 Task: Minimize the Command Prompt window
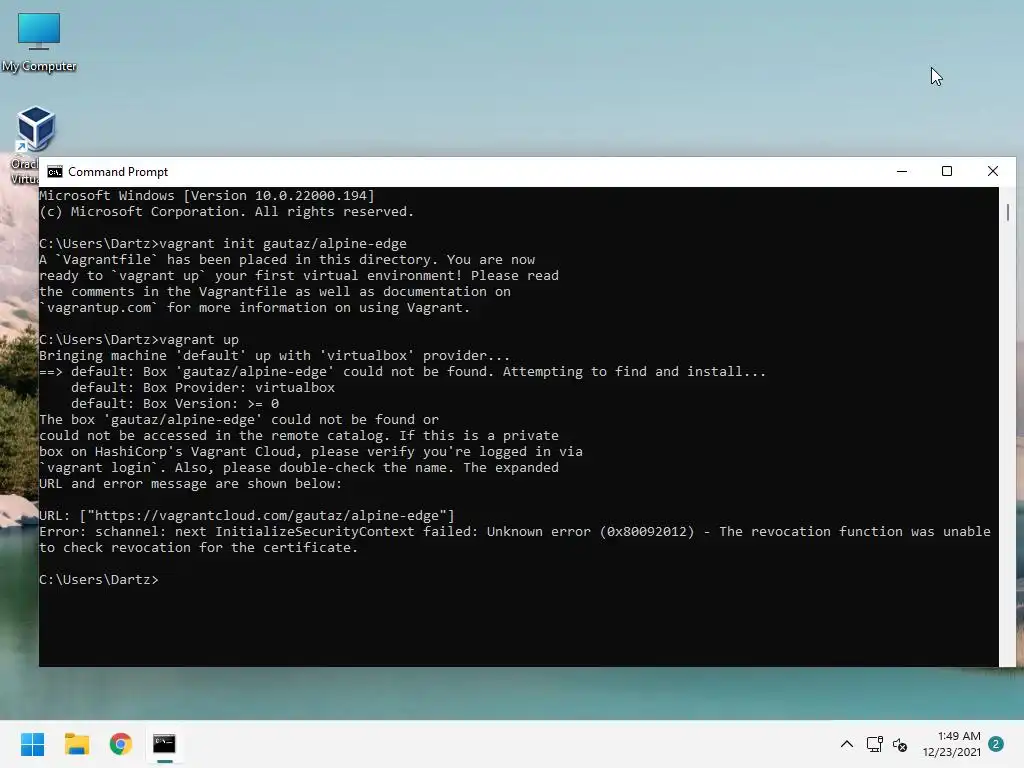(x=902, y=172)
